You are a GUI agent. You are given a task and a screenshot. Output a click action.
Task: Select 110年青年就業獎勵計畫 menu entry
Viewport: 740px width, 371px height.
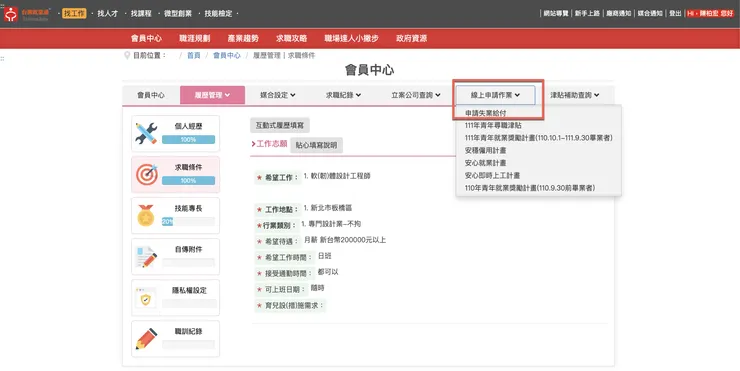tap(530, 188)
